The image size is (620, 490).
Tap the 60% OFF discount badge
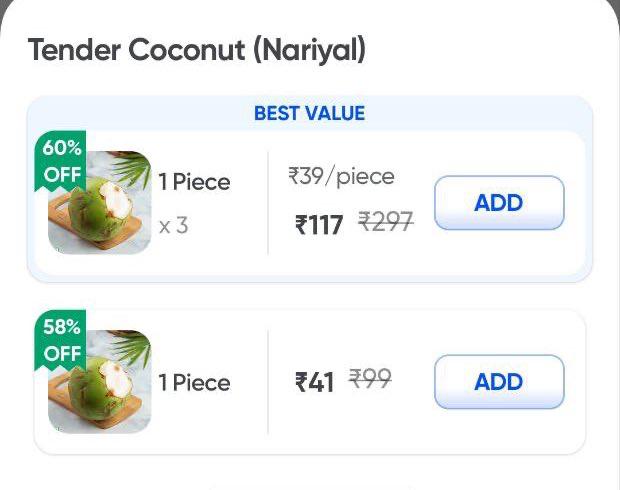(x=61, y=161)
